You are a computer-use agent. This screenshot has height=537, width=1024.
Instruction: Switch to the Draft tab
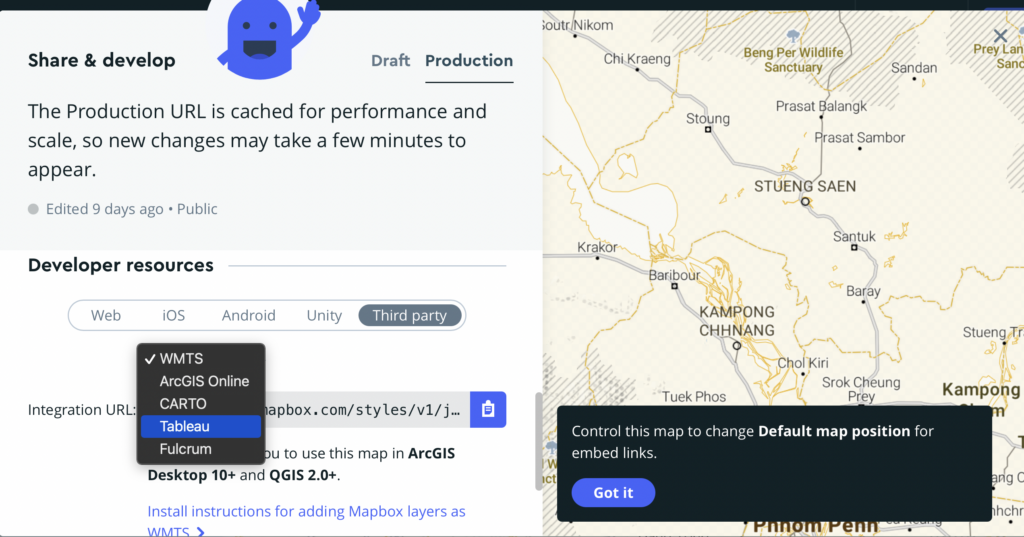coord(391,61)
